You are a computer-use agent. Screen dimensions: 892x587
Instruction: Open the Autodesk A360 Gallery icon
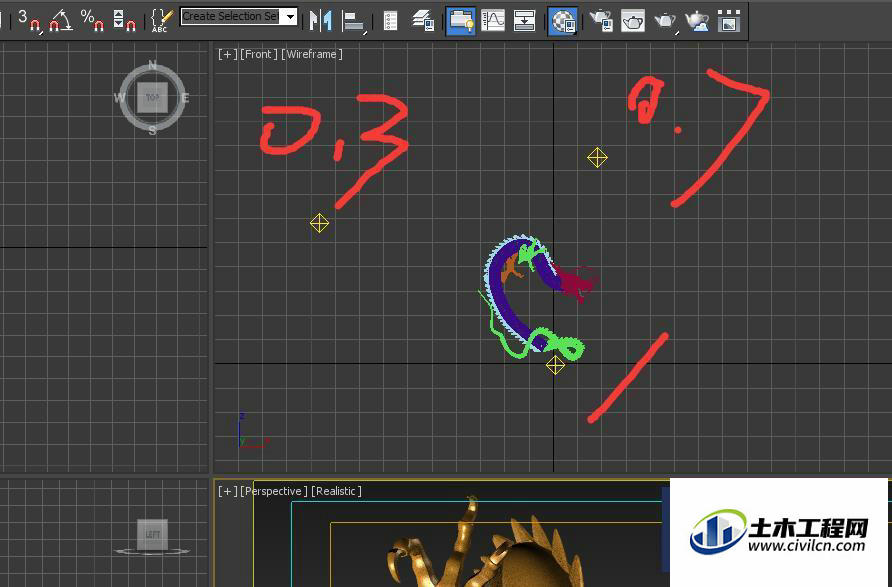pyautogui.click(x=728, y=21)
